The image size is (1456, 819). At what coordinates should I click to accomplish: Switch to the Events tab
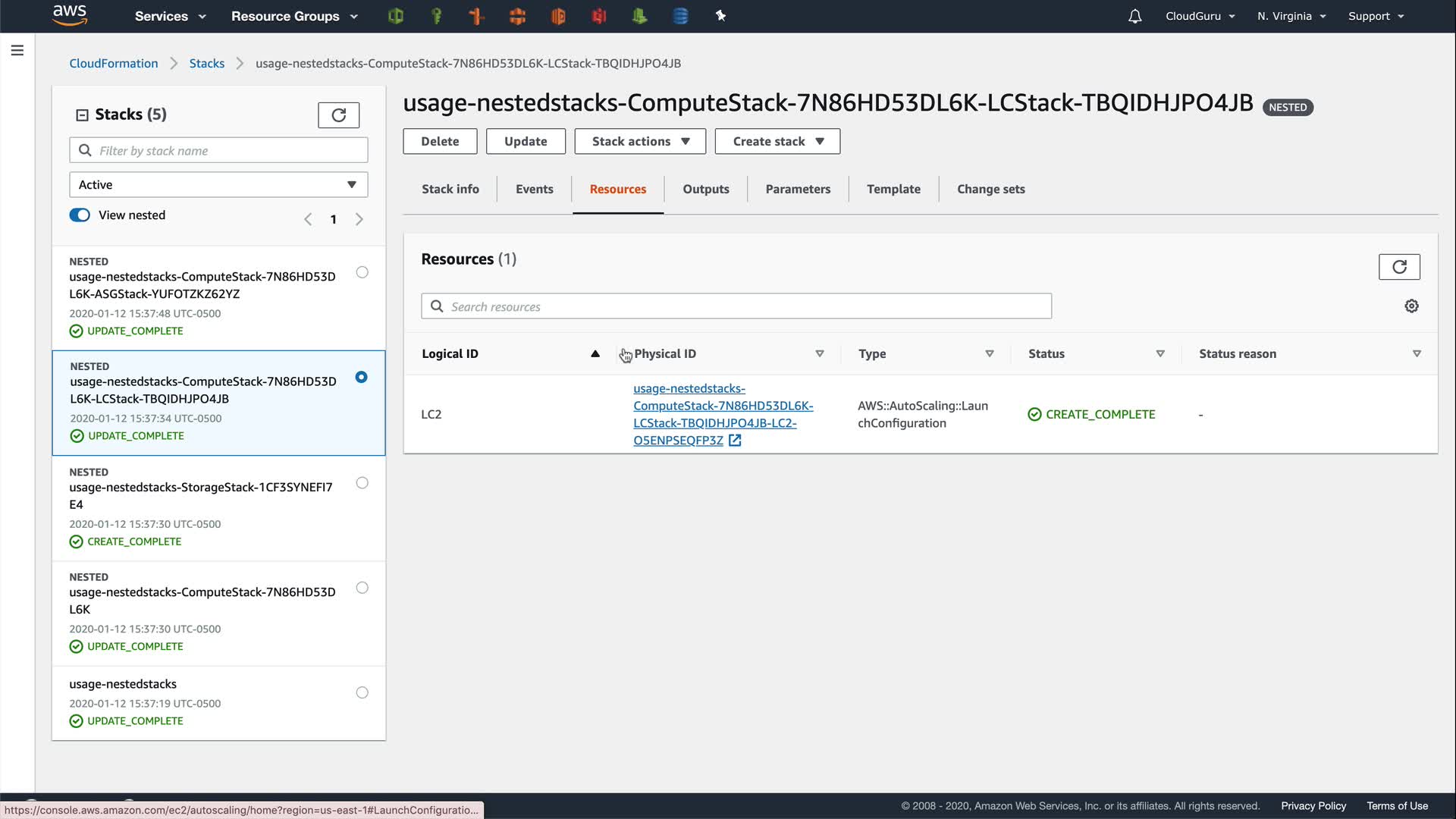[x=534, y=190]
